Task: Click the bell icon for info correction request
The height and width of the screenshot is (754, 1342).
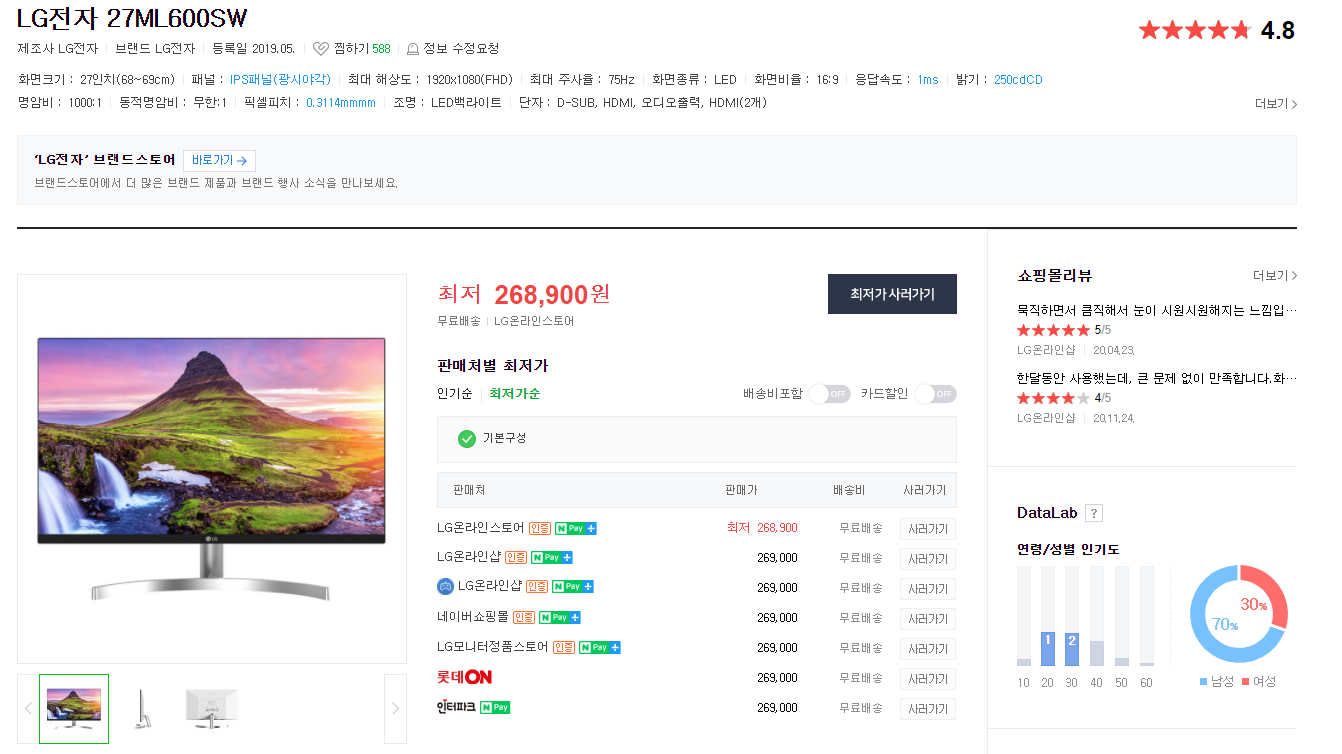Action: pyautogui.click(x=412, y=48)
